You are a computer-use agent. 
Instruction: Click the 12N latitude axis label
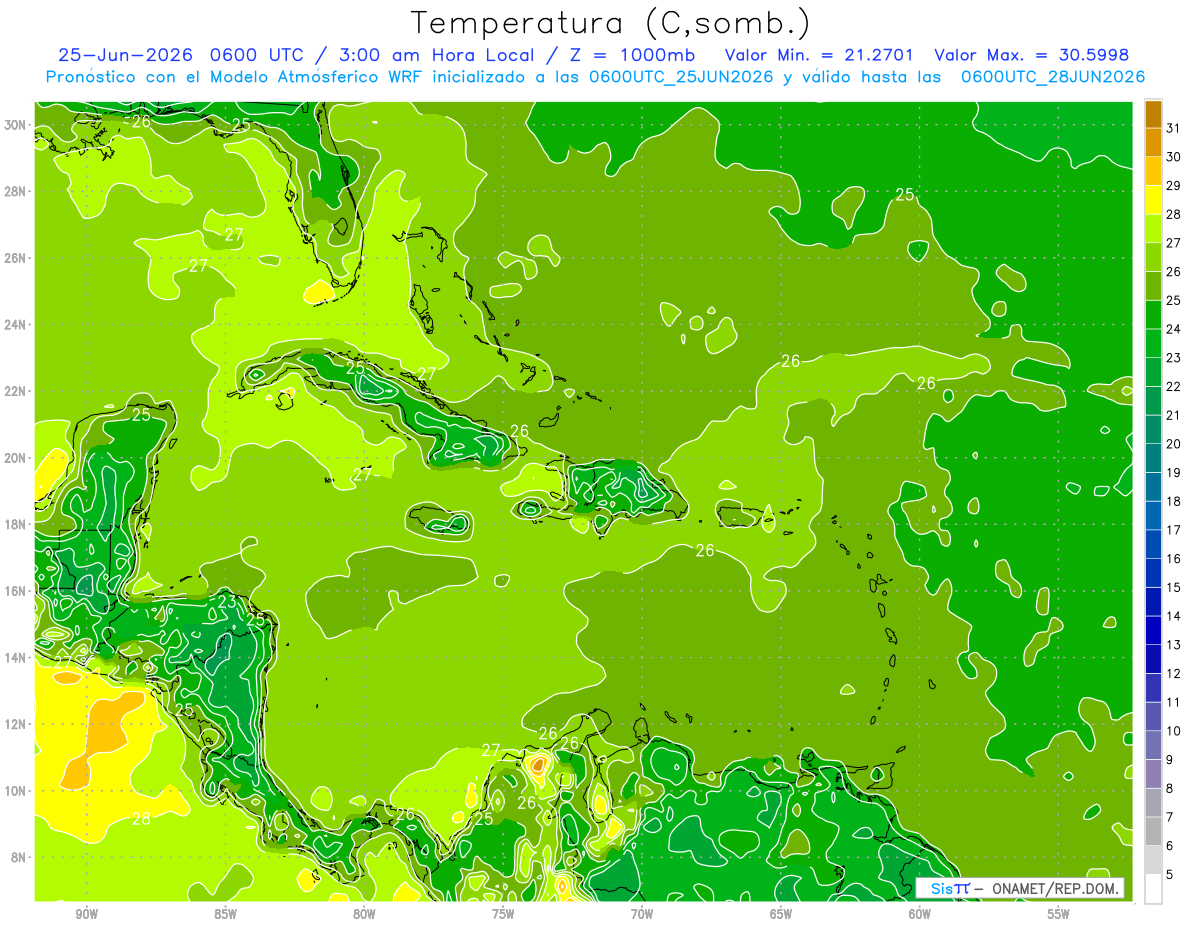17,724
